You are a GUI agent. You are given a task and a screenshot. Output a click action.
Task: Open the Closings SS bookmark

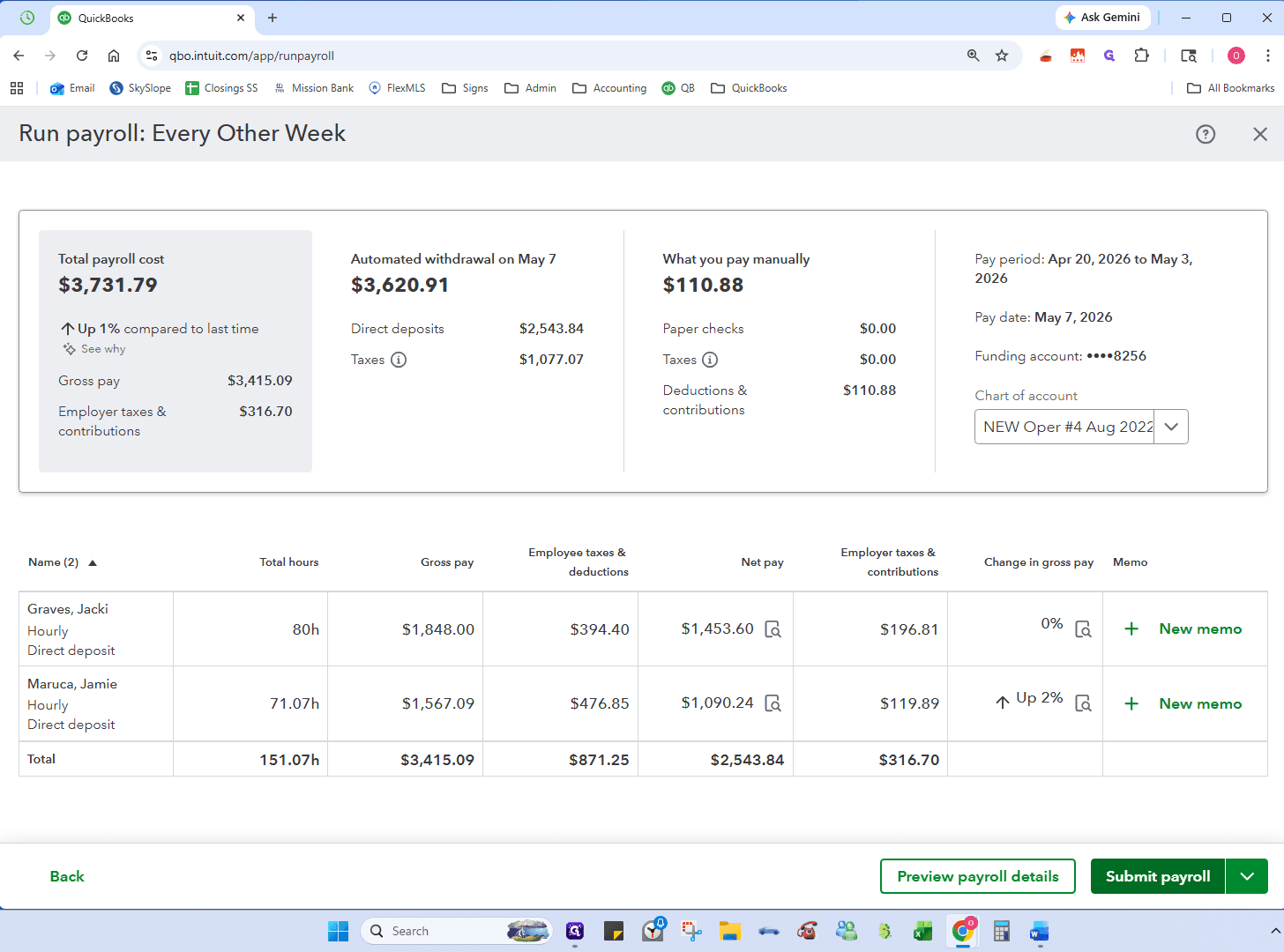[x=221, y=88]
